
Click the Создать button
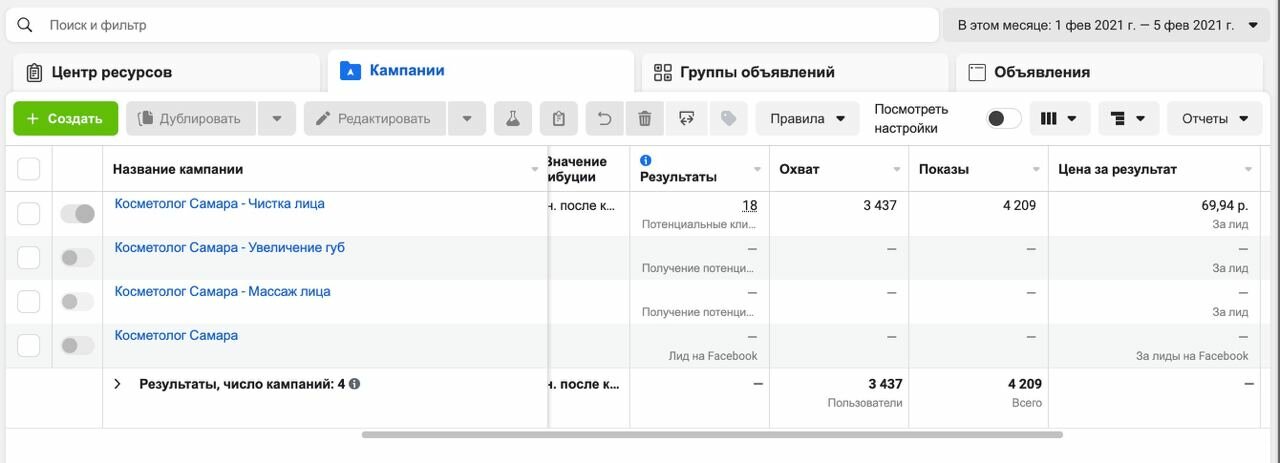click(x=65, y=118)
